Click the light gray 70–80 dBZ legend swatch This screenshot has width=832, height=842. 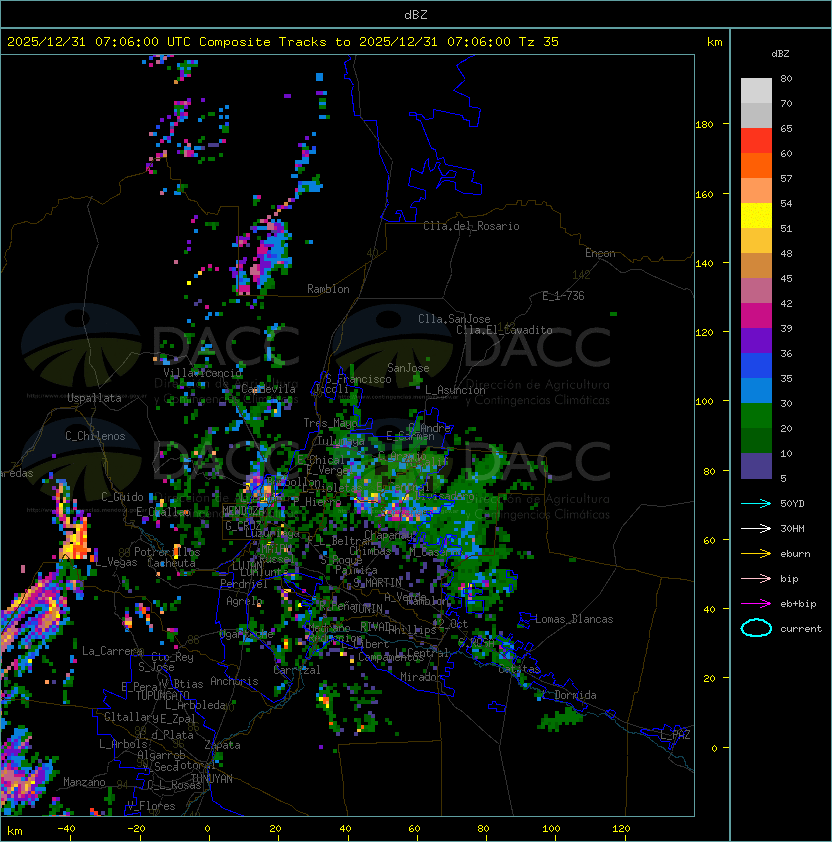point(756,91)
